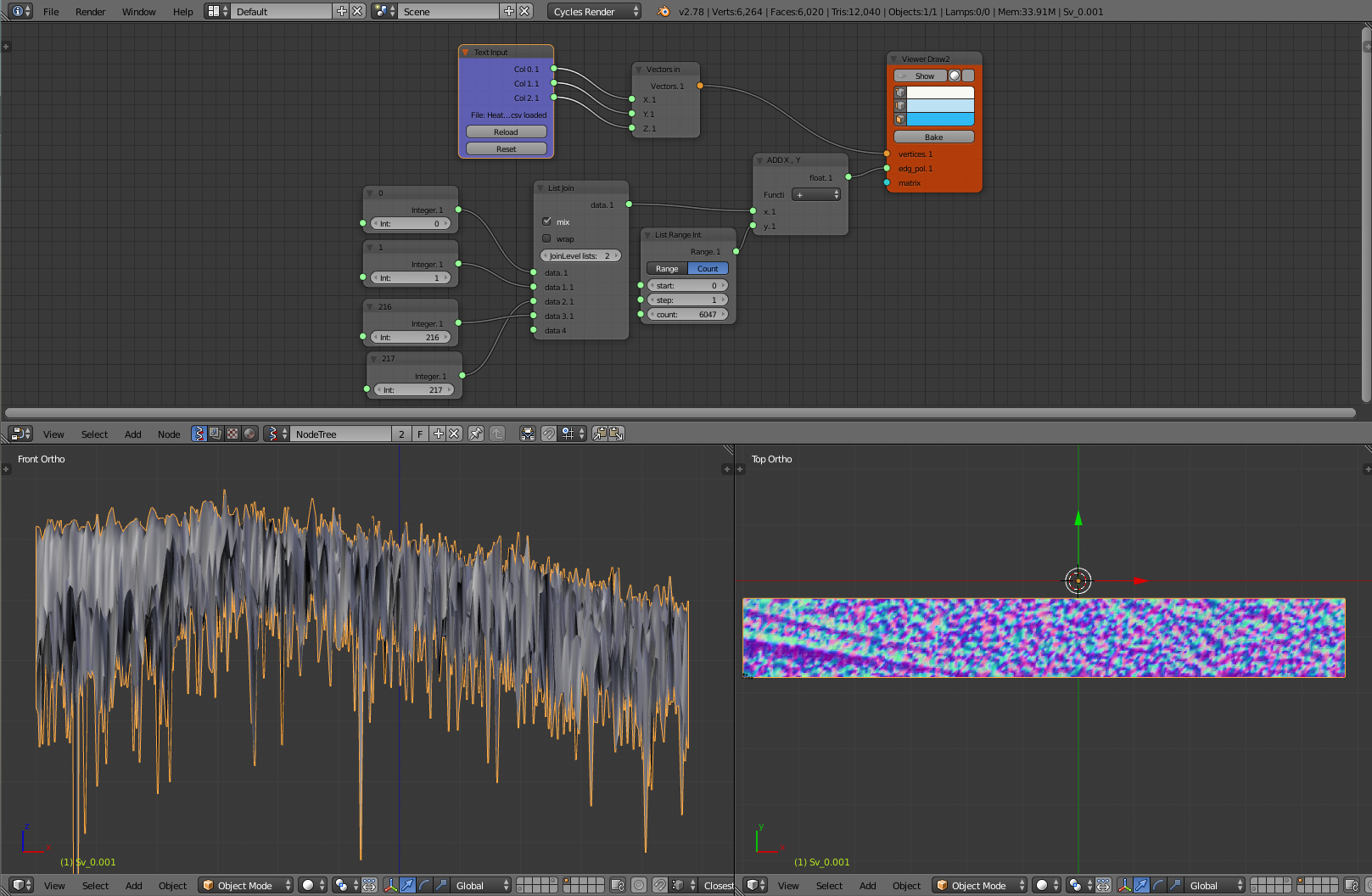1372x896 pixels.
Task: Toggle edge display in Viewer Draw2
Action: coord(900,106)
